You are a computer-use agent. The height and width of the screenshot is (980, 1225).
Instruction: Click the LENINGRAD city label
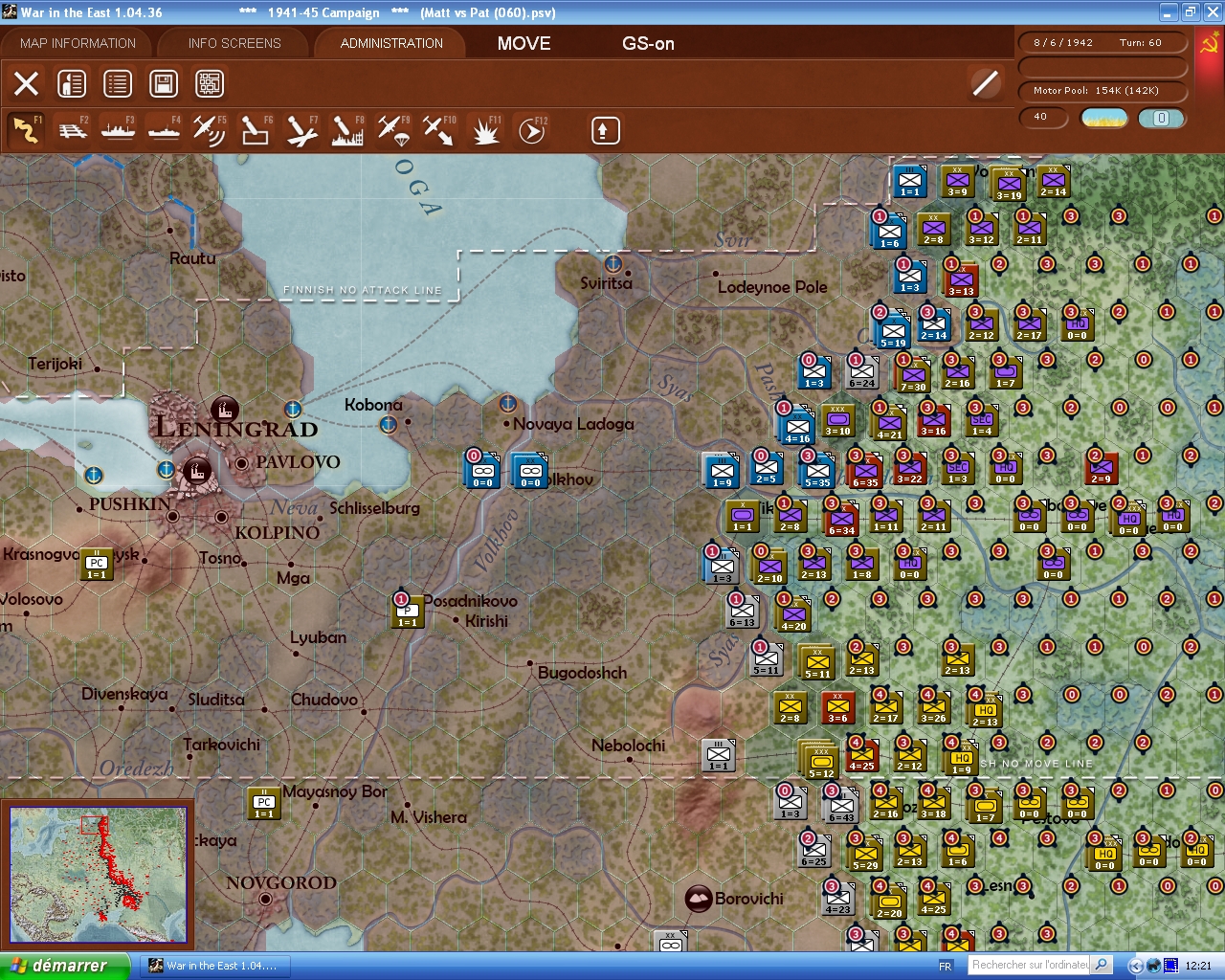(236, 428)
